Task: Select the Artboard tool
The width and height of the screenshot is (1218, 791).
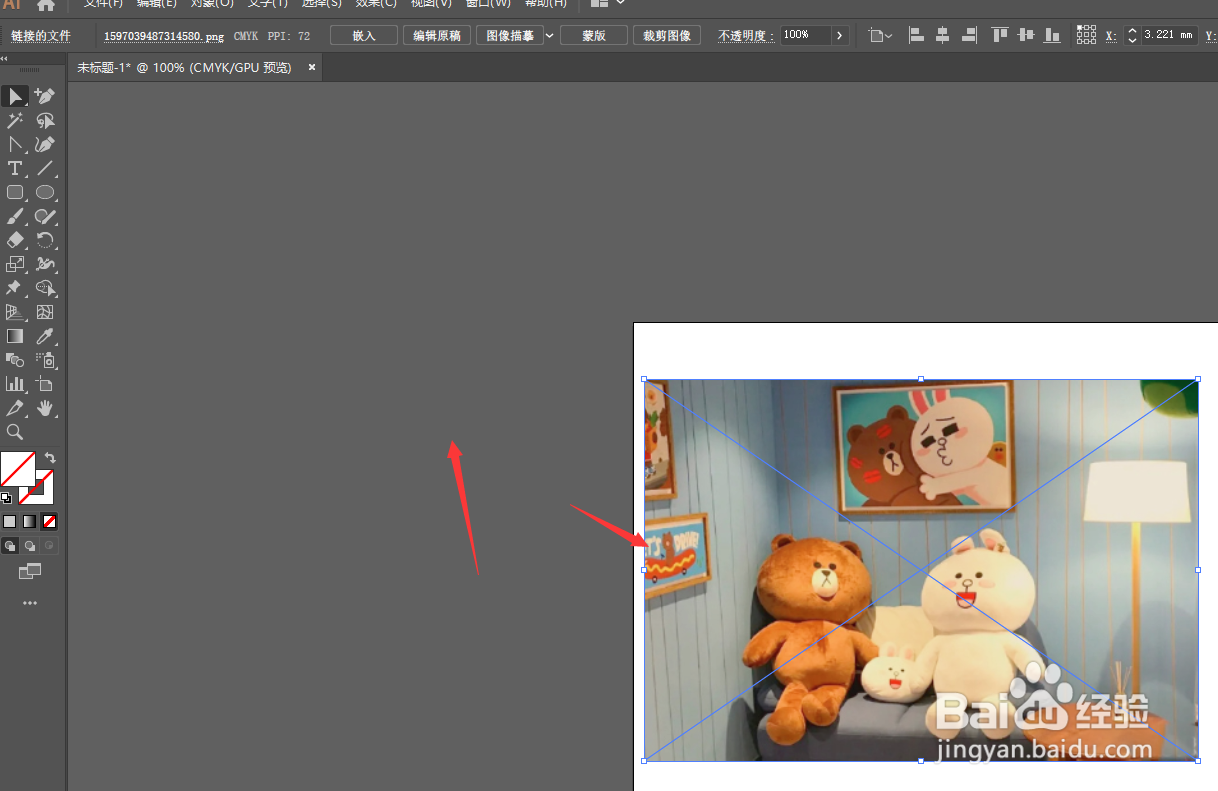Action: (45, 384)
